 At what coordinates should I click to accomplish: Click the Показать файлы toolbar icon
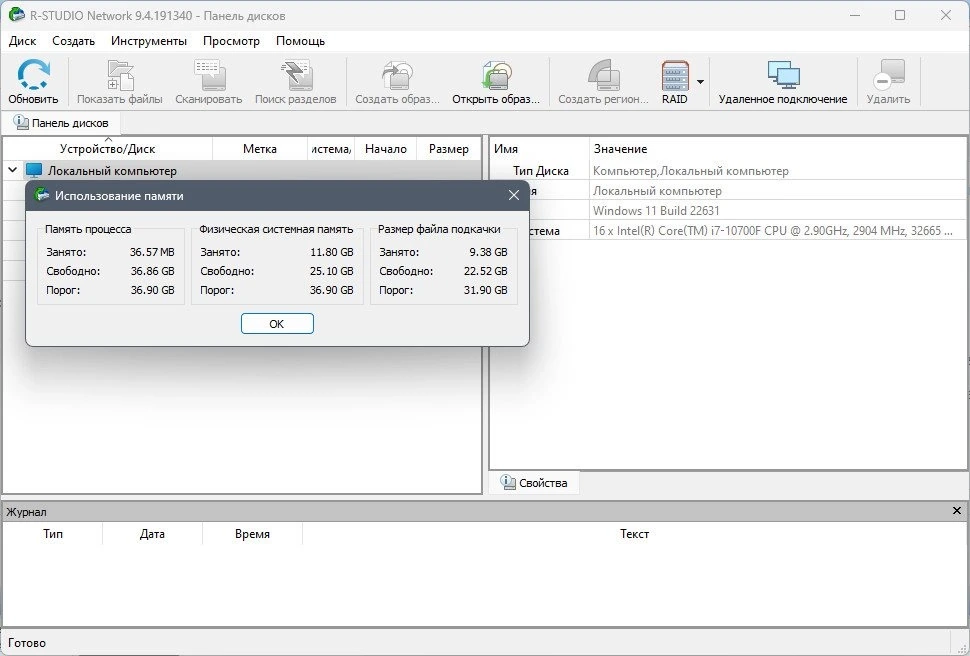tap(120, 75)
